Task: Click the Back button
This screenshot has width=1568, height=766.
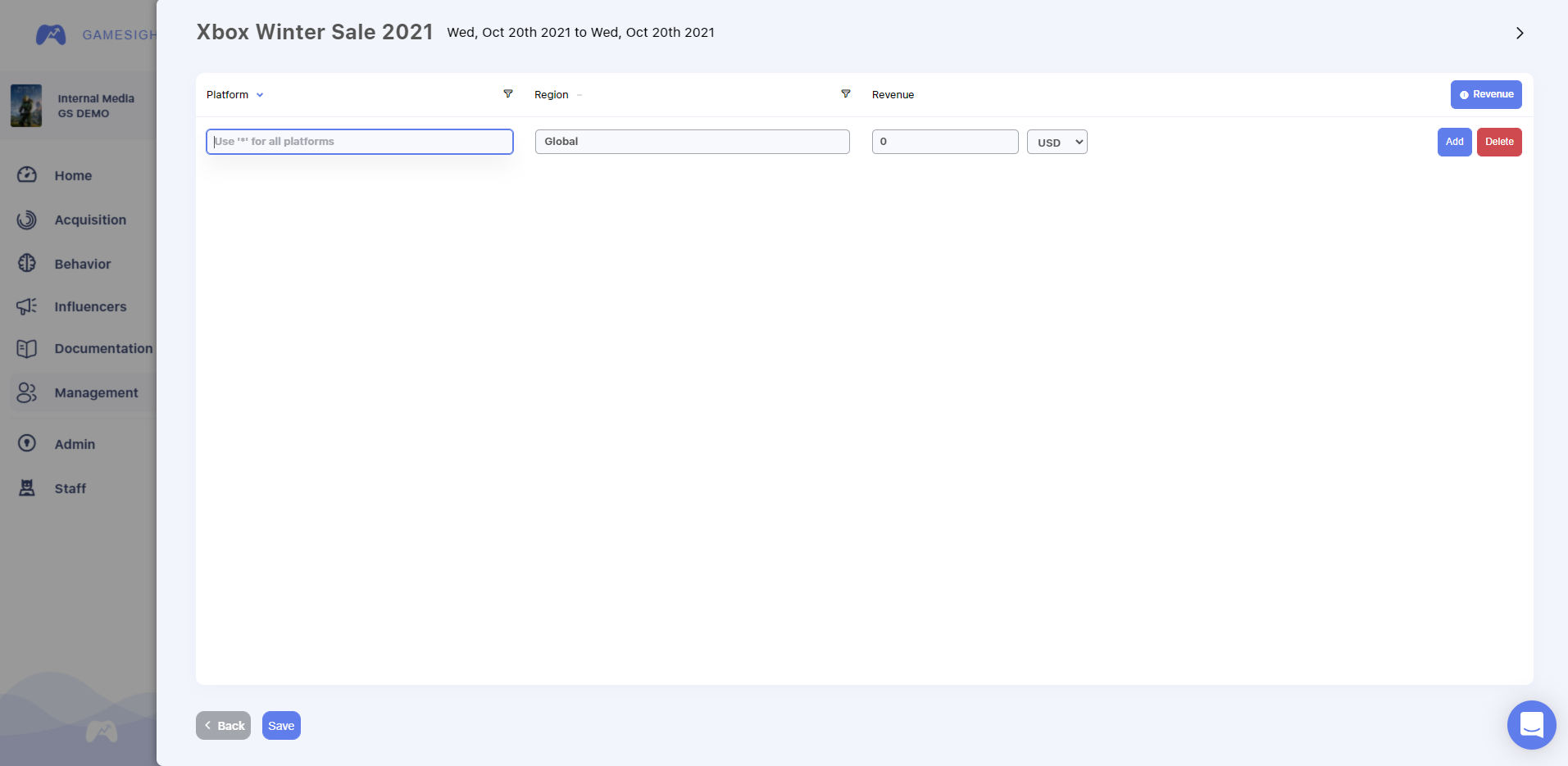Action: click(x=223, y=725)
